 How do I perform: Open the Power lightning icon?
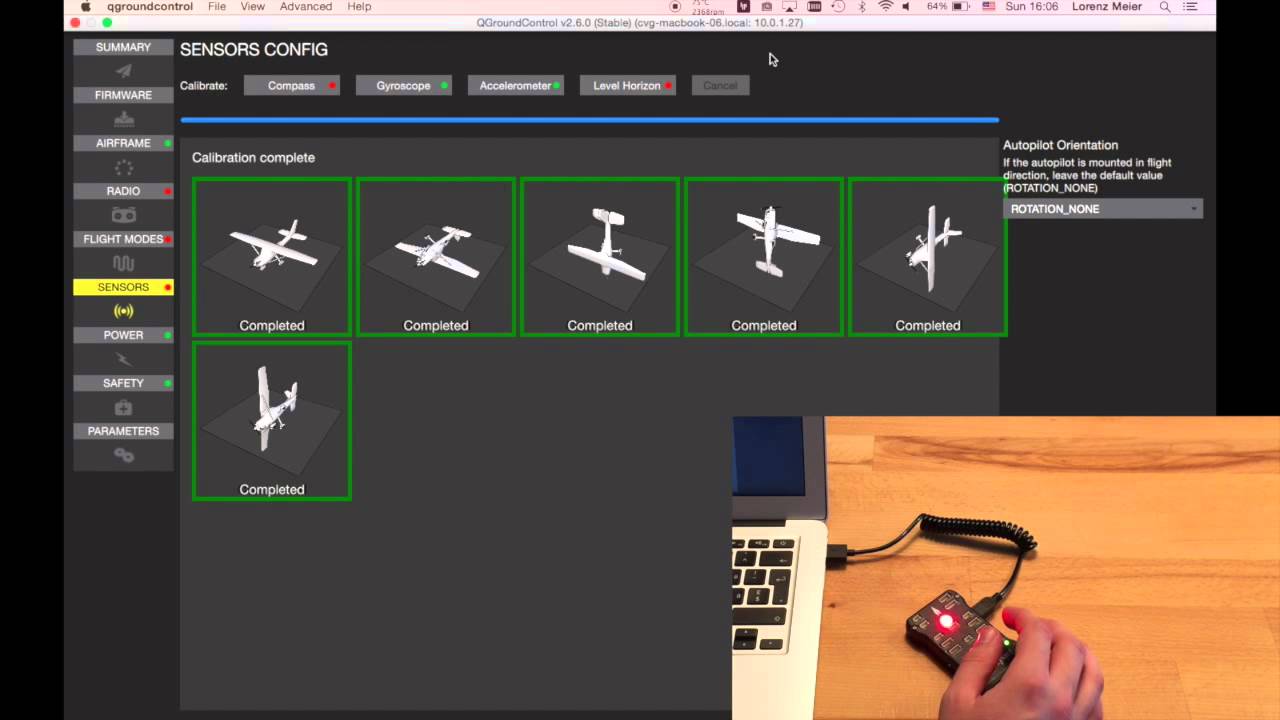(x=123, y=359)
